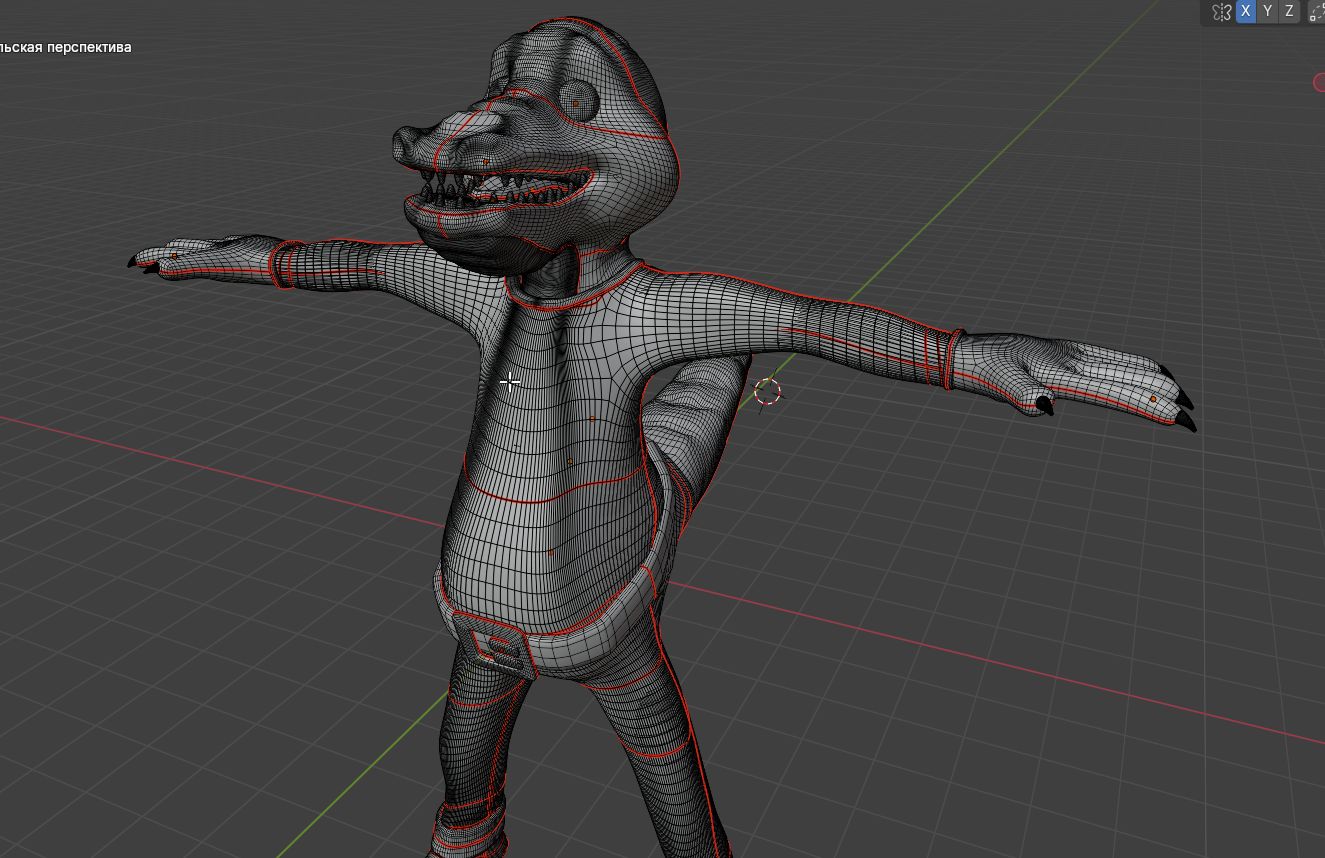Click the red navigation gizmo axis circle
The image size is (1325, 858).
[x=1319, y=82]
